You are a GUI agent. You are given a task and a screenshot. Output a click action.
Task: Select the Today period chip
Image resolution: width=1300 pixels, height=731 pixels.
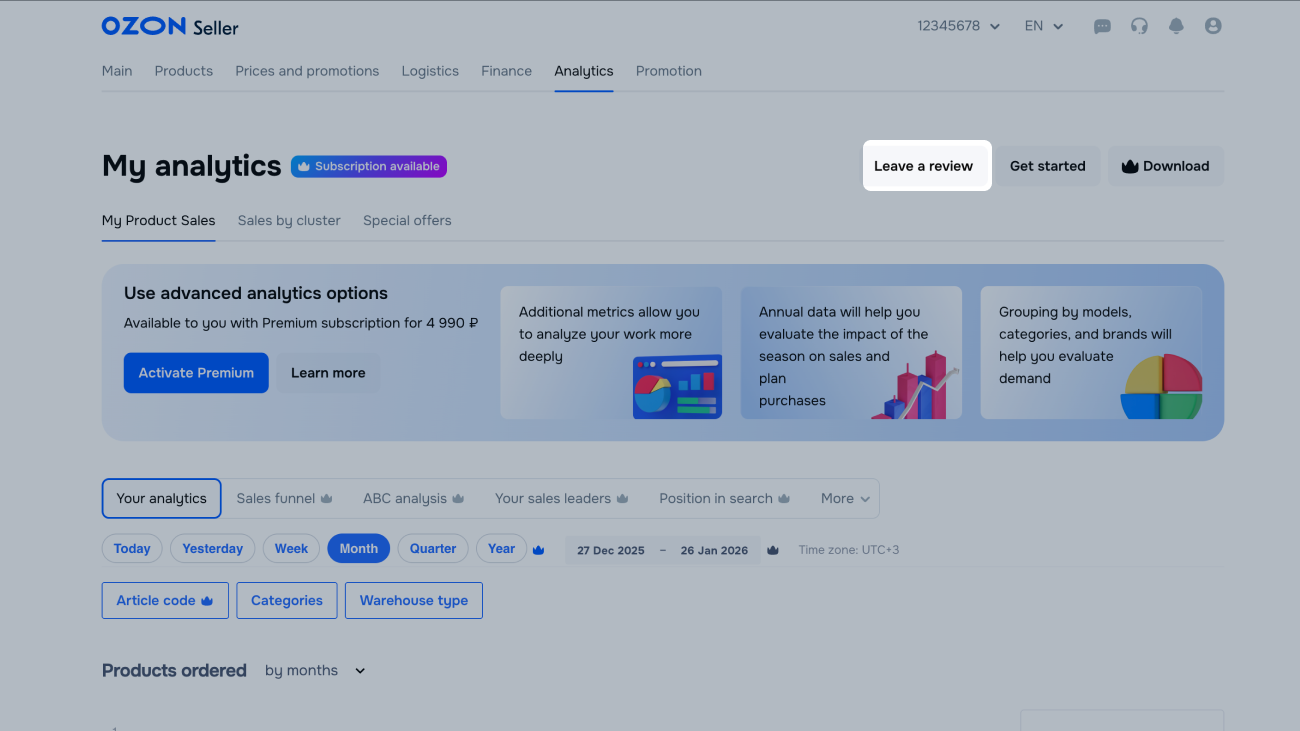(132, 549)
